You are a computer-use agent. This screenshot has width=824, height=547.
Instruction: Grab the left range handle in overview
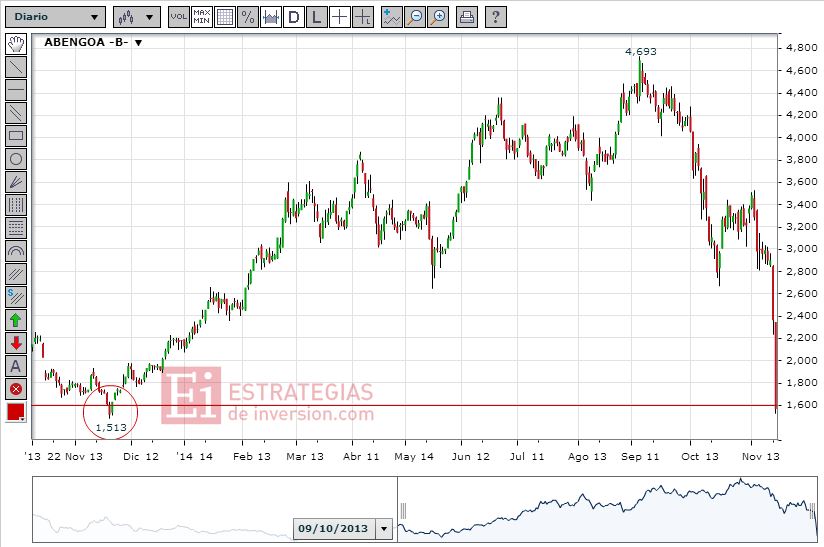click(403, 511)
